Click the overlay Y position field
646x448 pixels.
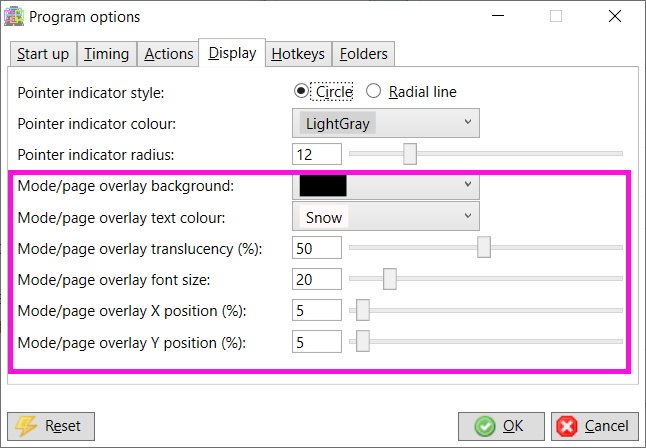[x=317, y=342]
